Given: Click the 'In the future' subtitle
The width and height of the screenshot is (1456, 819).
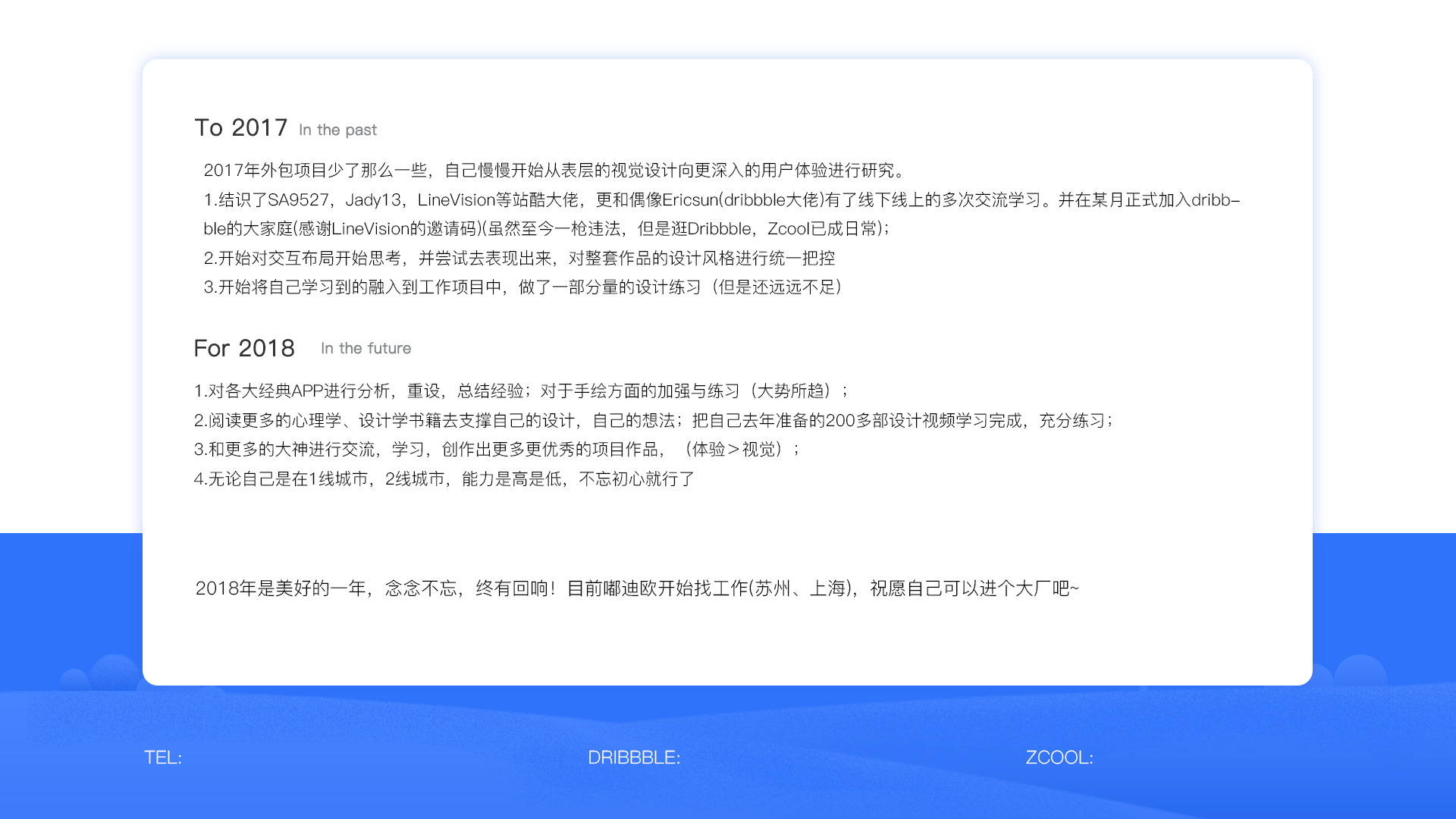Looking at the screenshot, I should pos(366,348).
